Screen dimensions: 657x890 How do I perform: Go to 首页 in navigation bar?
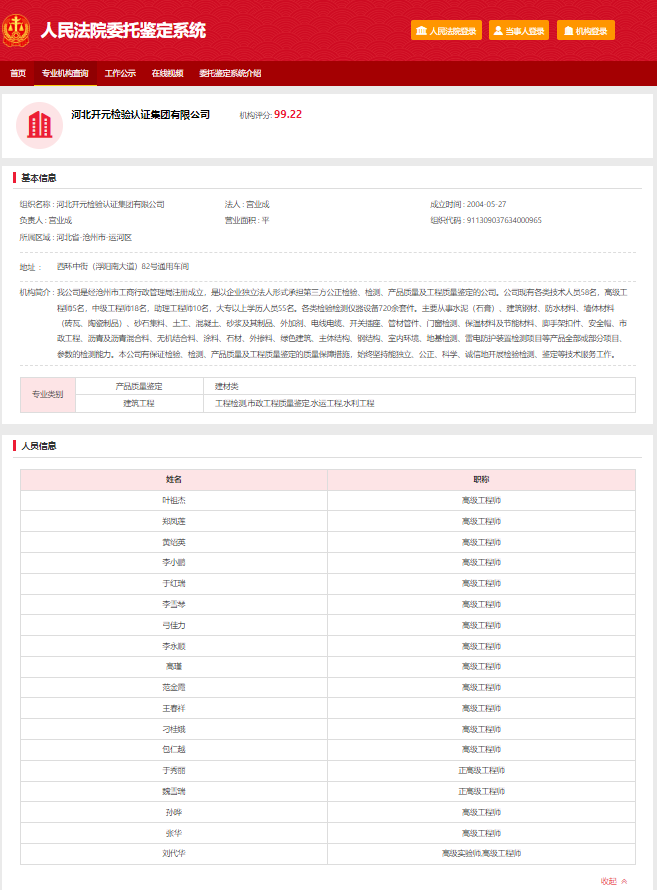click(18, 73)
